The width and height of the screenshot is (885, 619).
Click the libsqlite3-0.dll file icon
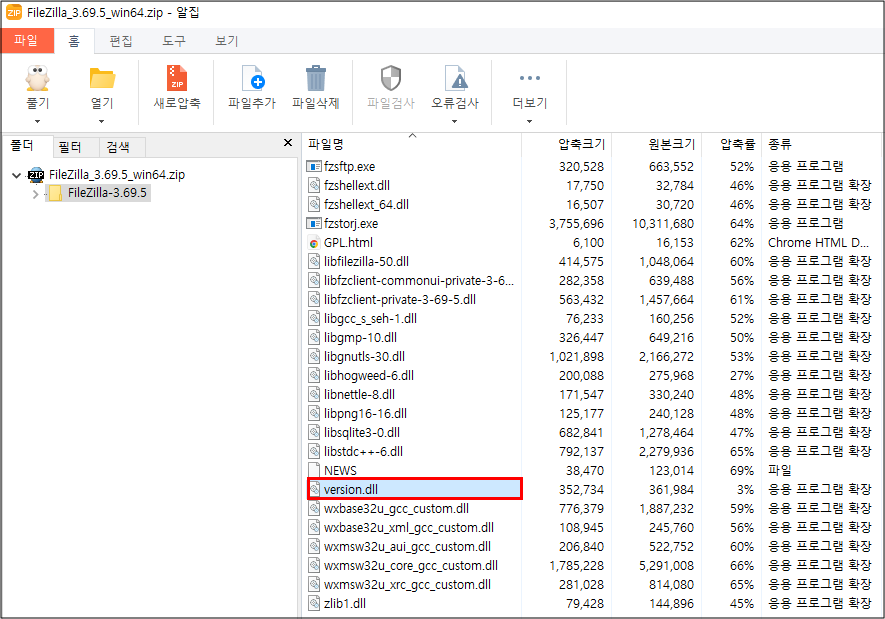coord(314,432)
